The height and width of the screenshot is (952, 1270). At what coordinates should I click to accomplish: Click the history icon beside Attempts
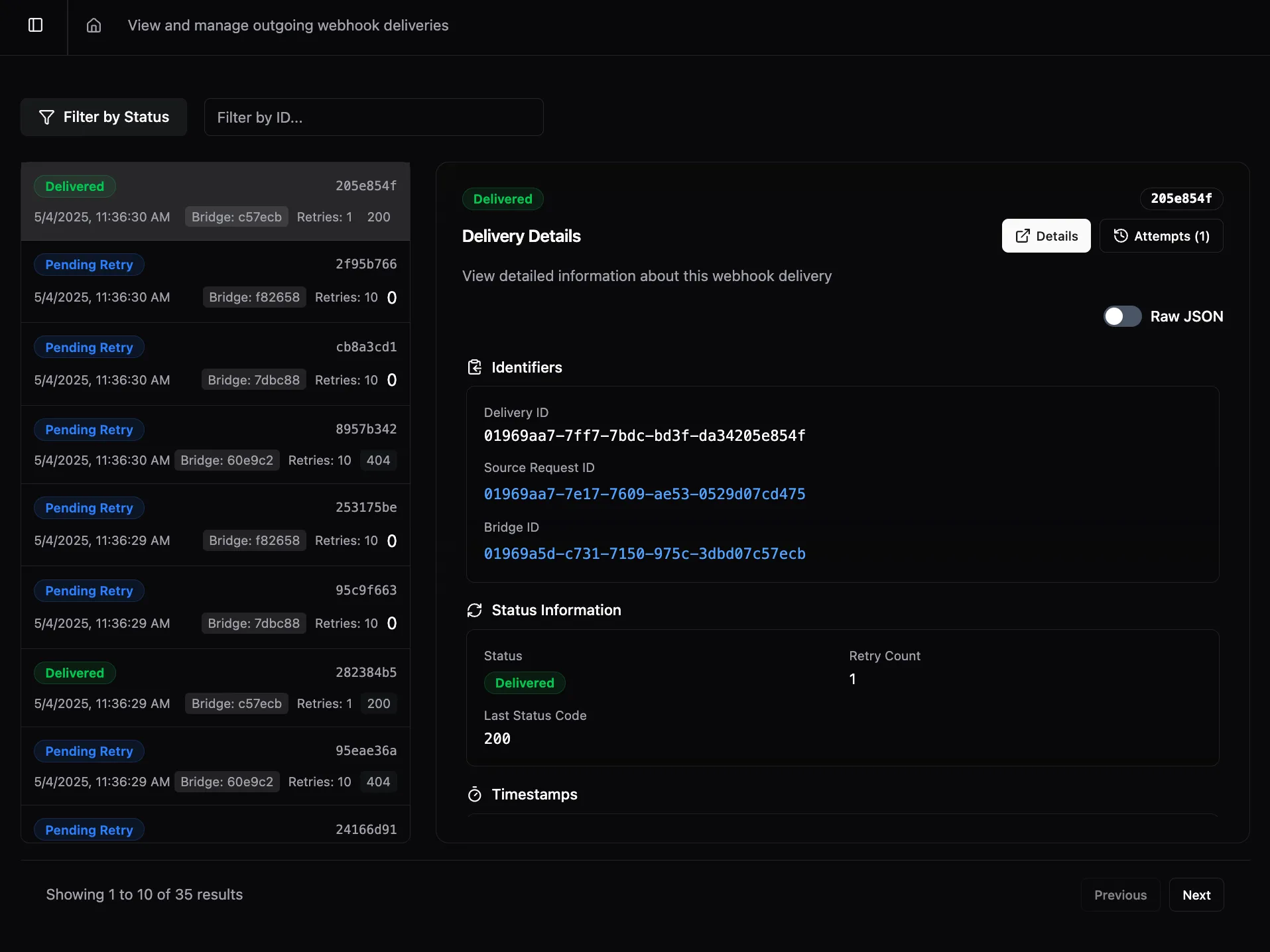1119,235
